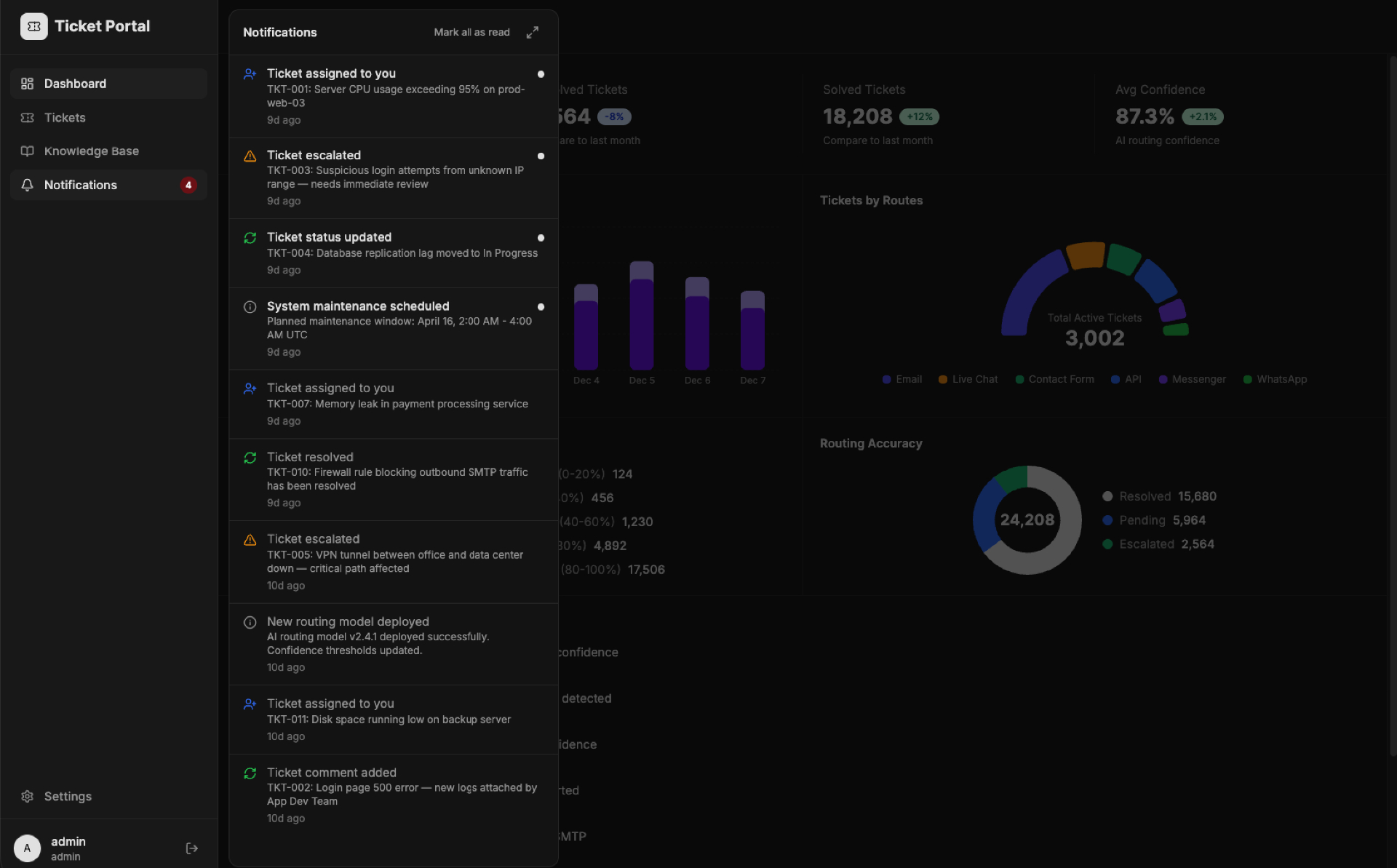Viewport: 1397px width, 868px height.
Task: Toggle unread dot on Ticket escalated TKT-003
Action: click(x=541, y=156)
